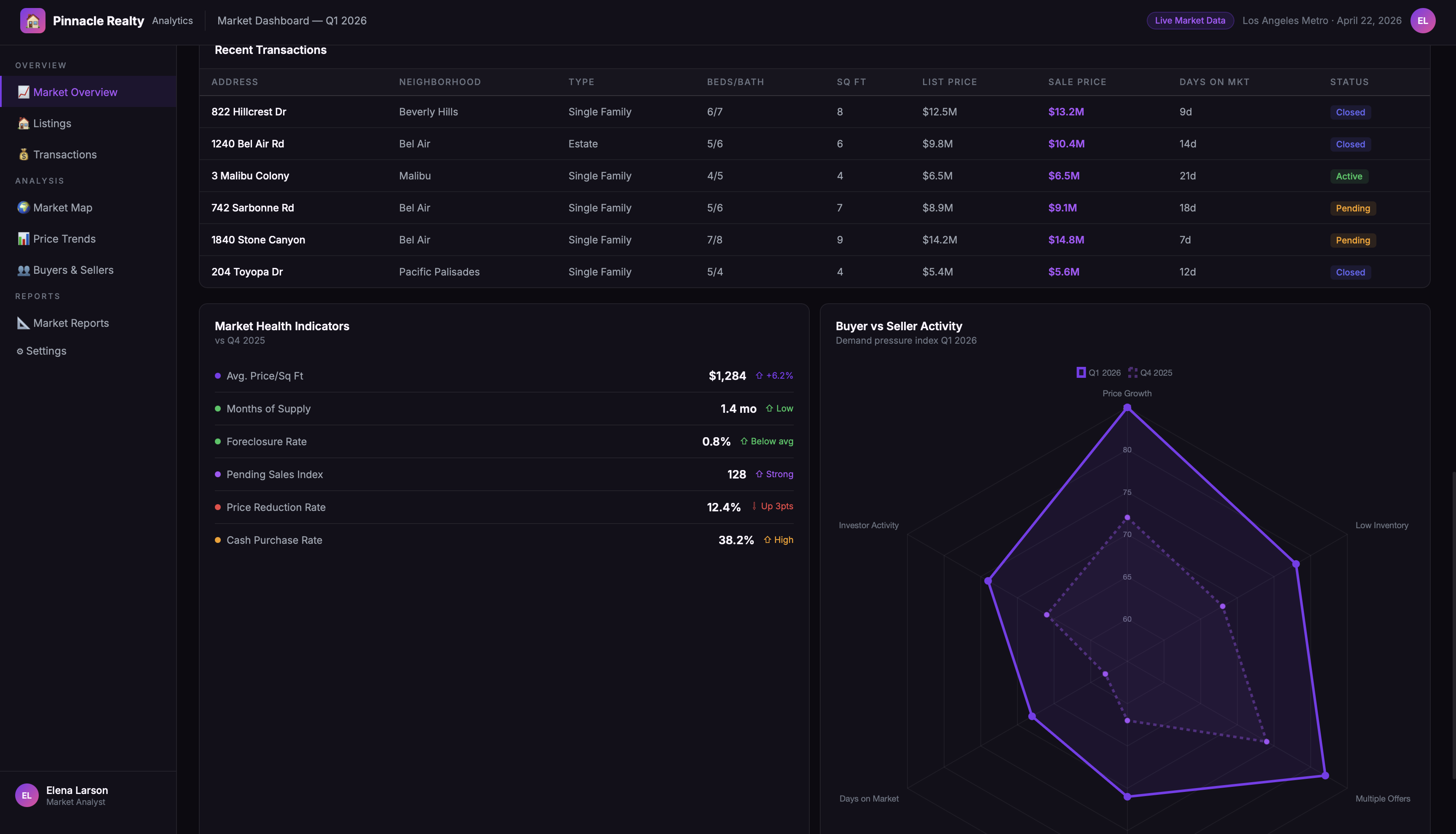Click the Estate property type cell
The width and height of the screenshot is (1456, 834).
click(583, 144)
